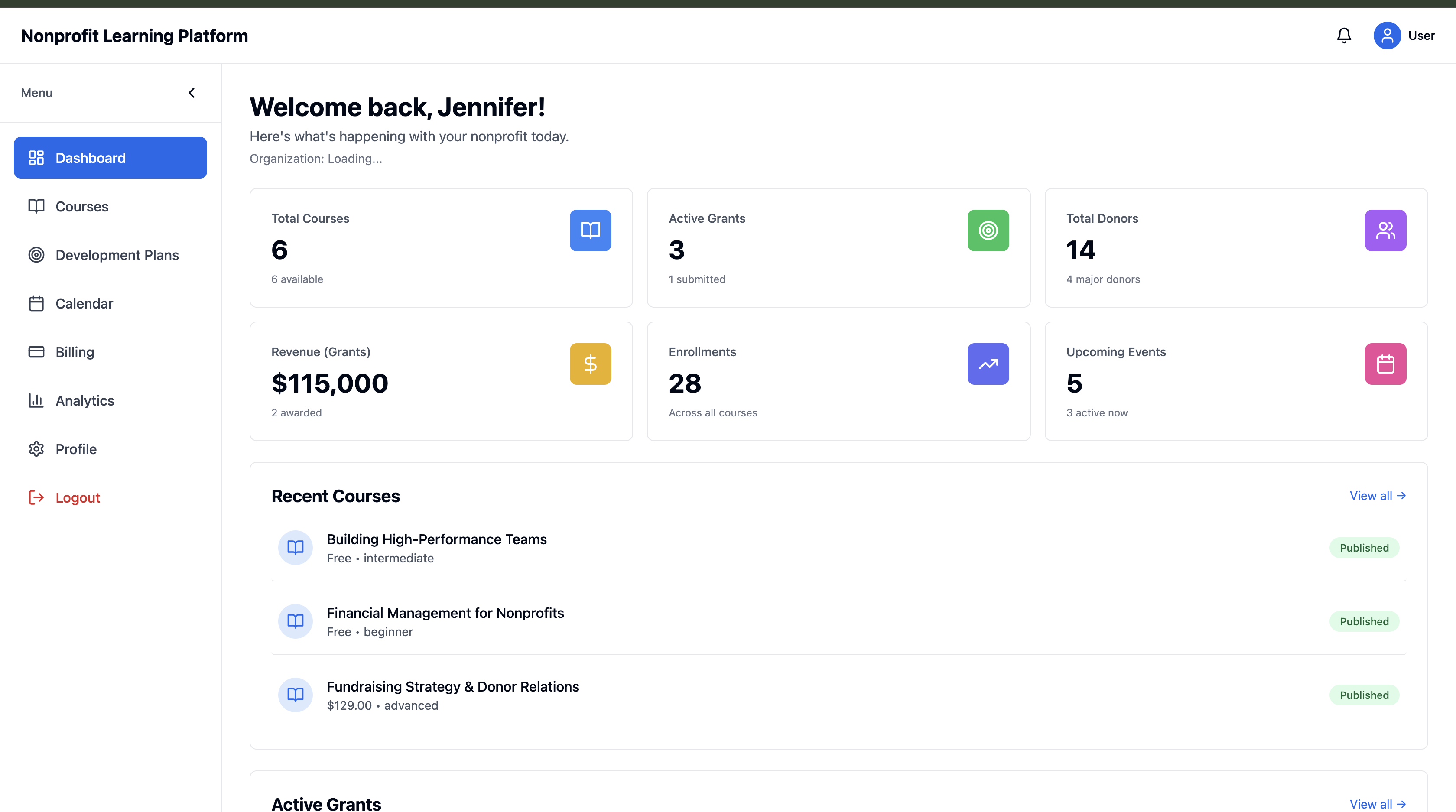View all Recent Courses
The height and width of the screenshot is (812, 1456).
[1377, 496]
